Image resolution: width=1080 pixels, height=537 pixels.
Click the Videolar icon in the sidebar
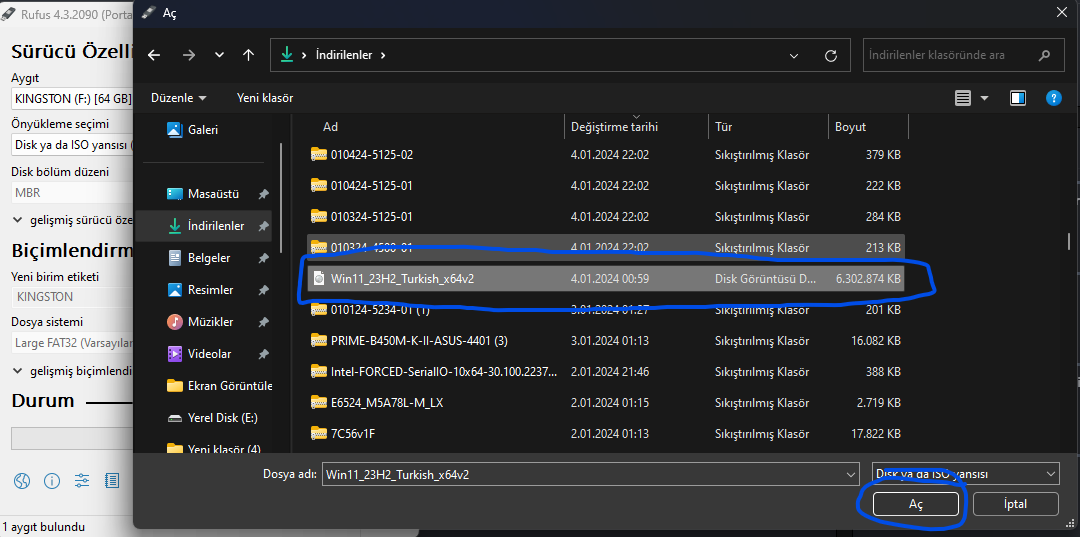pyautogui.click(x=175, y=354)
